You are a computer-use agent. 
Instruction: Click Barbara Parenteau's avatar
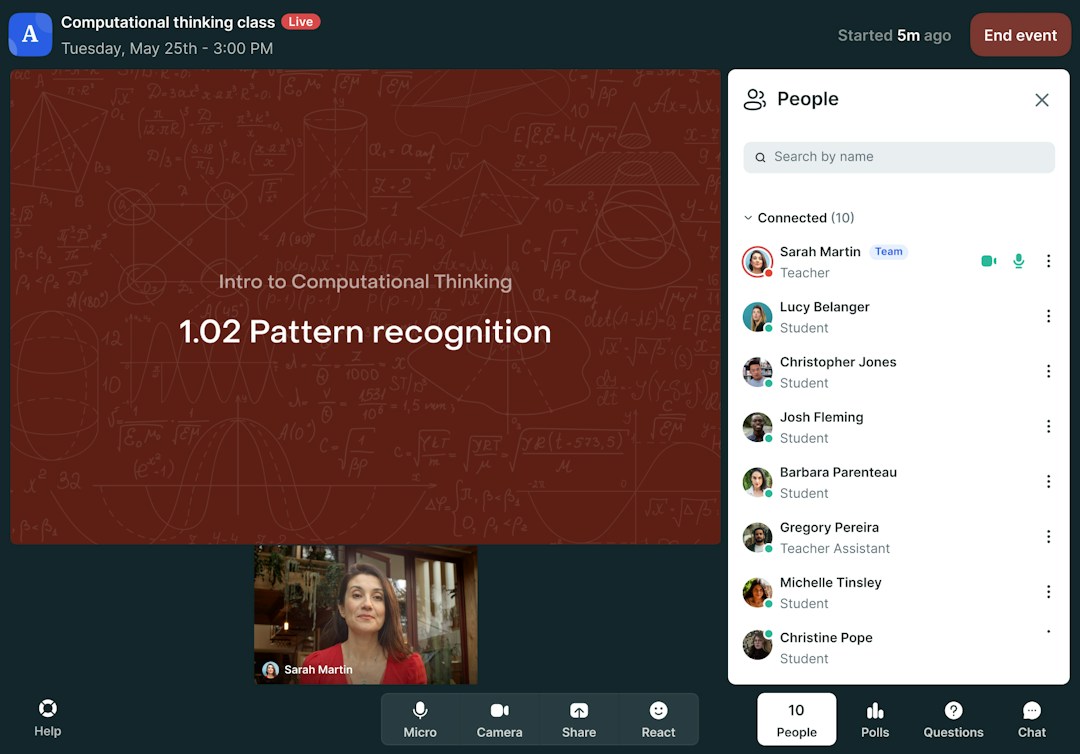(x=757, y=482)
